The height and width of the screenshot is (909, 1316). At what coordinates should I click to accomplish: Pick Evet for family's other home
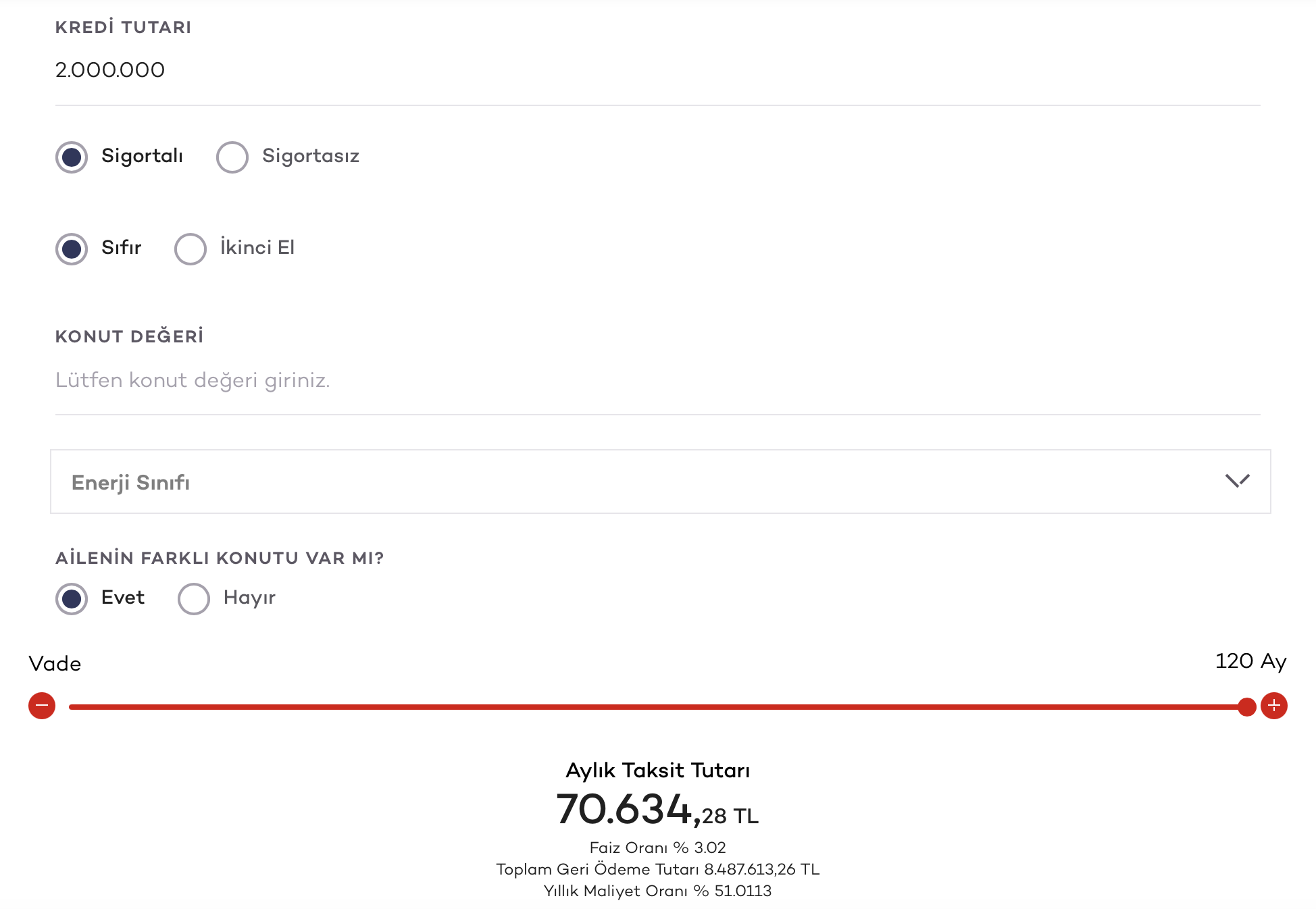72,599
